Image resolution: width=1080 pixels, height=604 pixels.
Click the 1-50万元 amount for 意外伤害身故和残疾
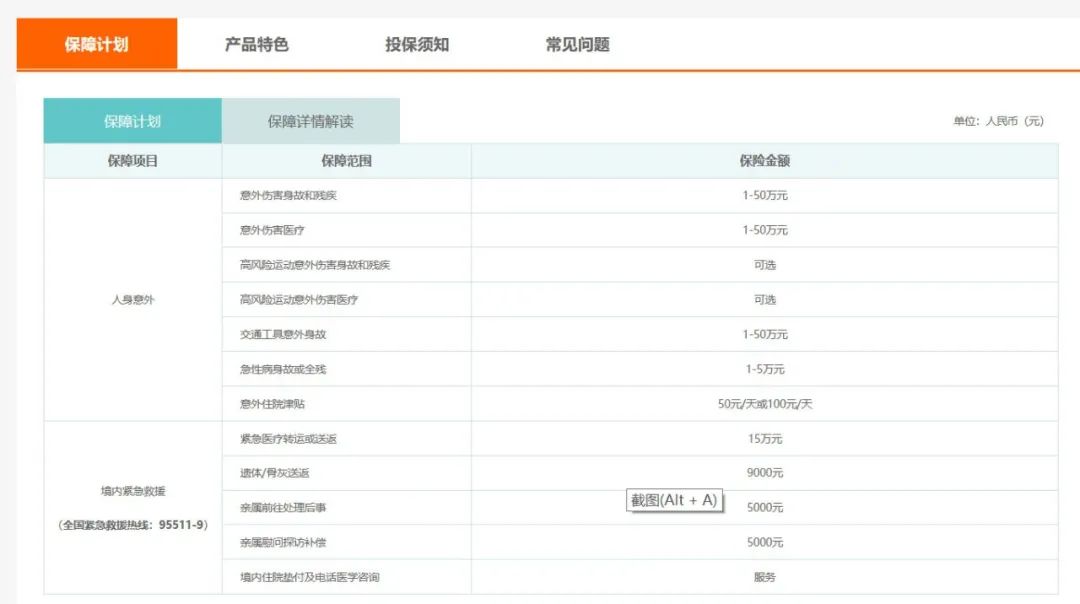pyautogui.click(x=765, y=196)
